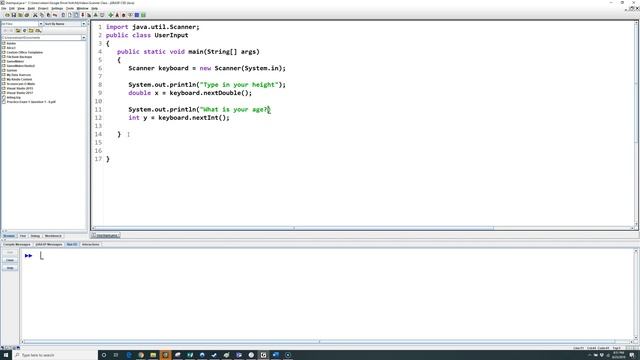Switch to Run I/O tab
The width and height of the screenshot is (640, 360).
(x=72, y=244)
